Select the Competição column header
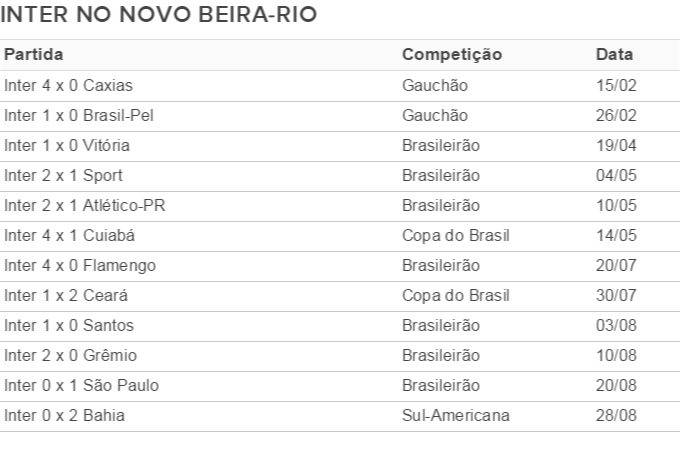 pos(452,55)
